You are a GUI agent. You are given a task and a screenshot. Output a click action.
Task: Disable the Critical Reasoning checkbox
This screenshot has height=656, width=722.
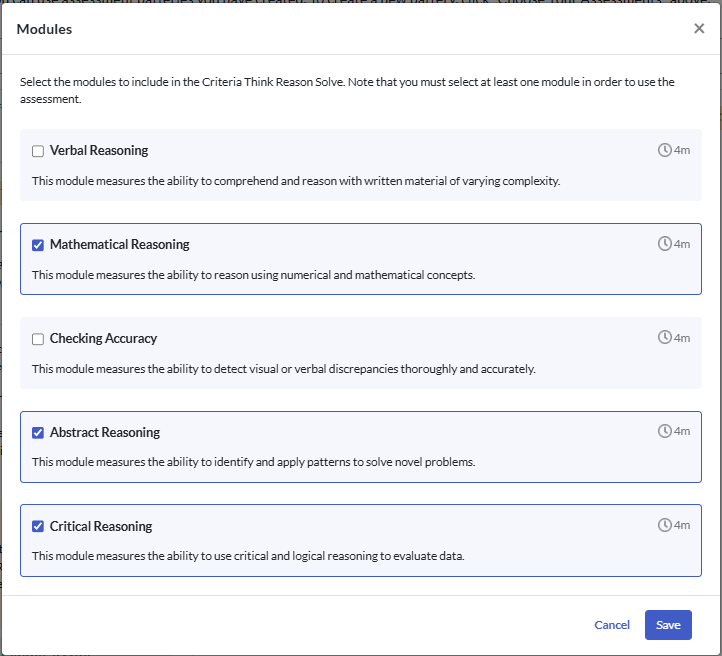coord(38,527)
